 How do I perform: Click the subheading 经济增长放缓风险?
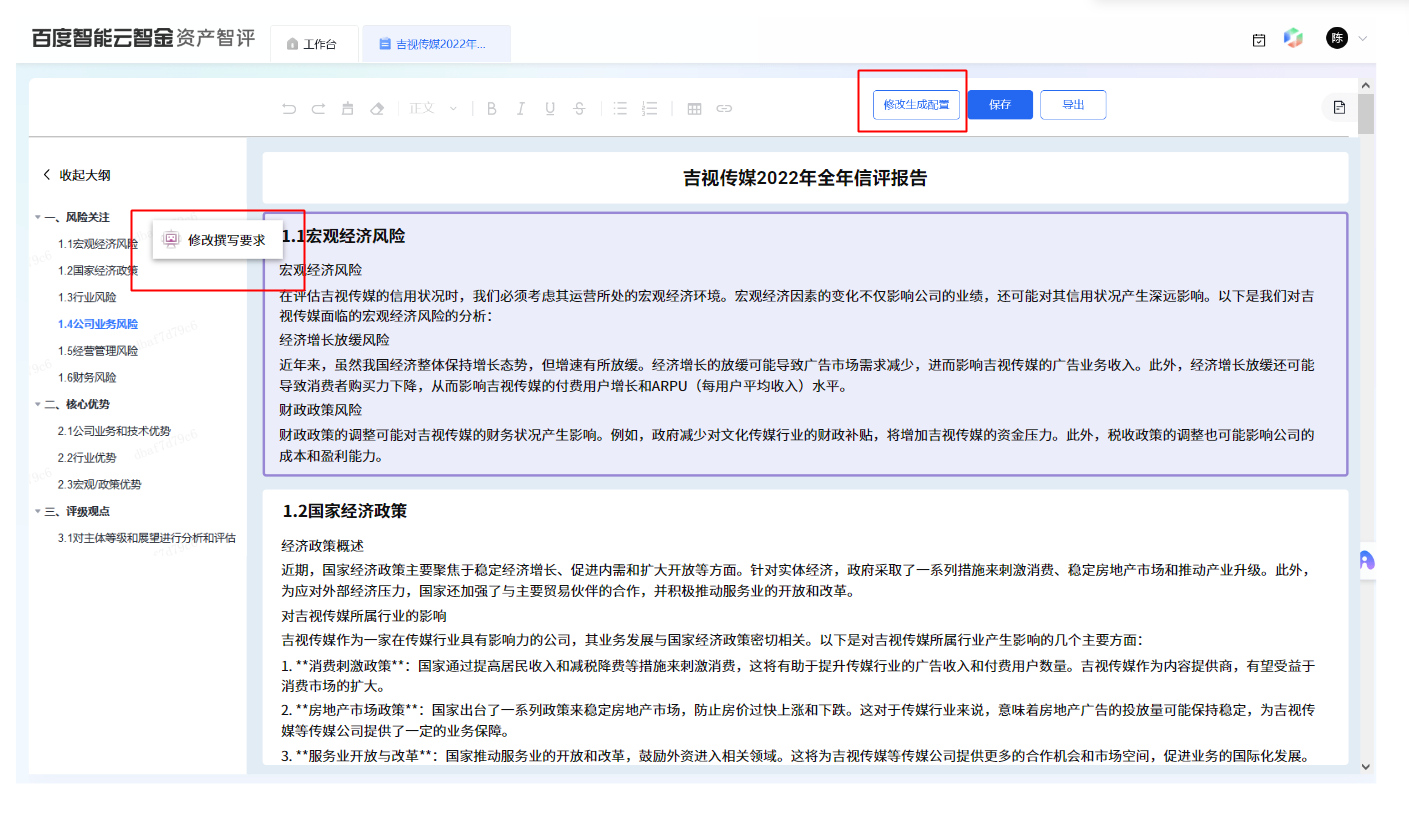coord(334,340)
